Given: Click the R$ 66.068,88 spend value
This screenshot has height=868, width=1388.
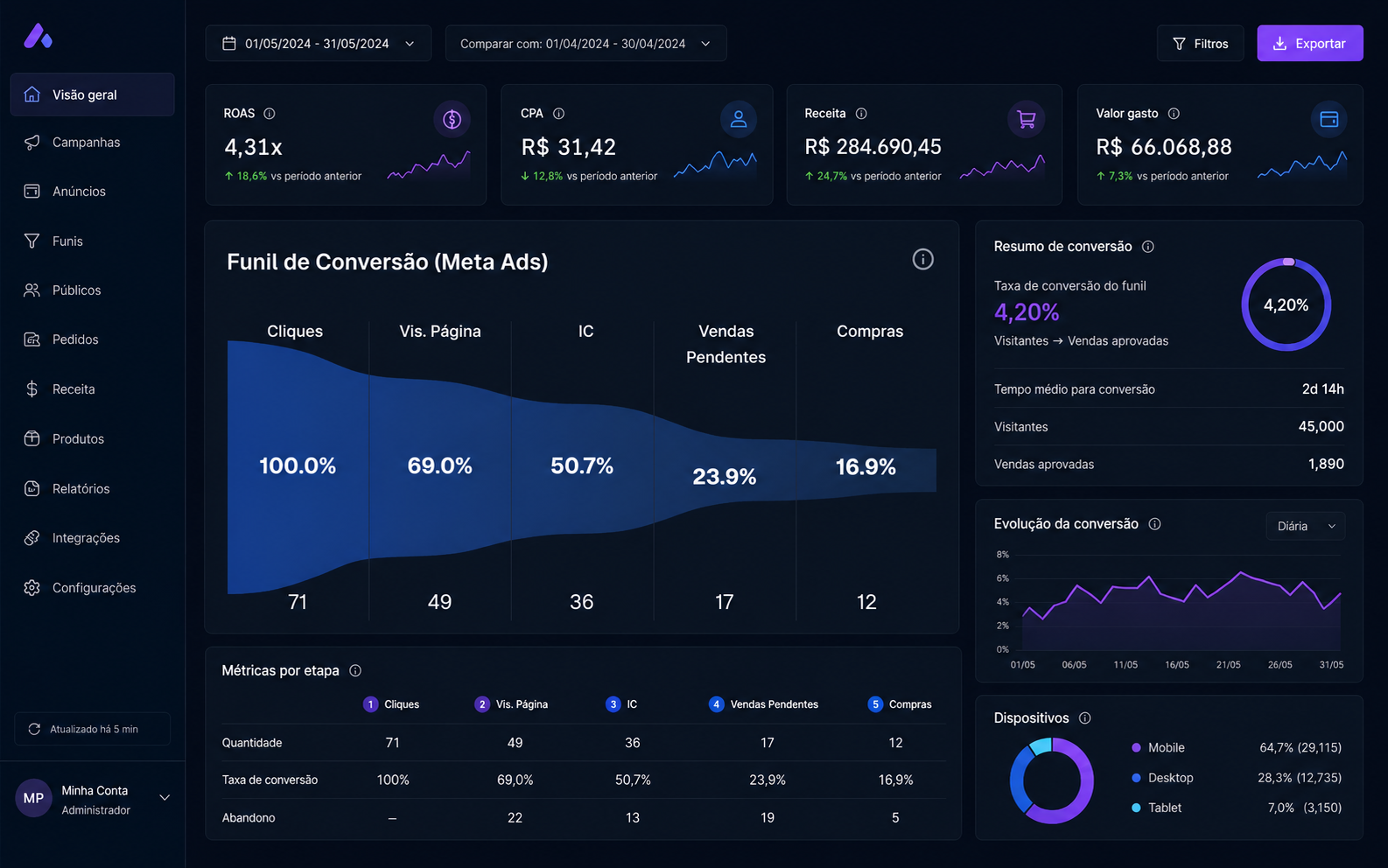Looking at the screenshot, I should tap(1164, 147).
